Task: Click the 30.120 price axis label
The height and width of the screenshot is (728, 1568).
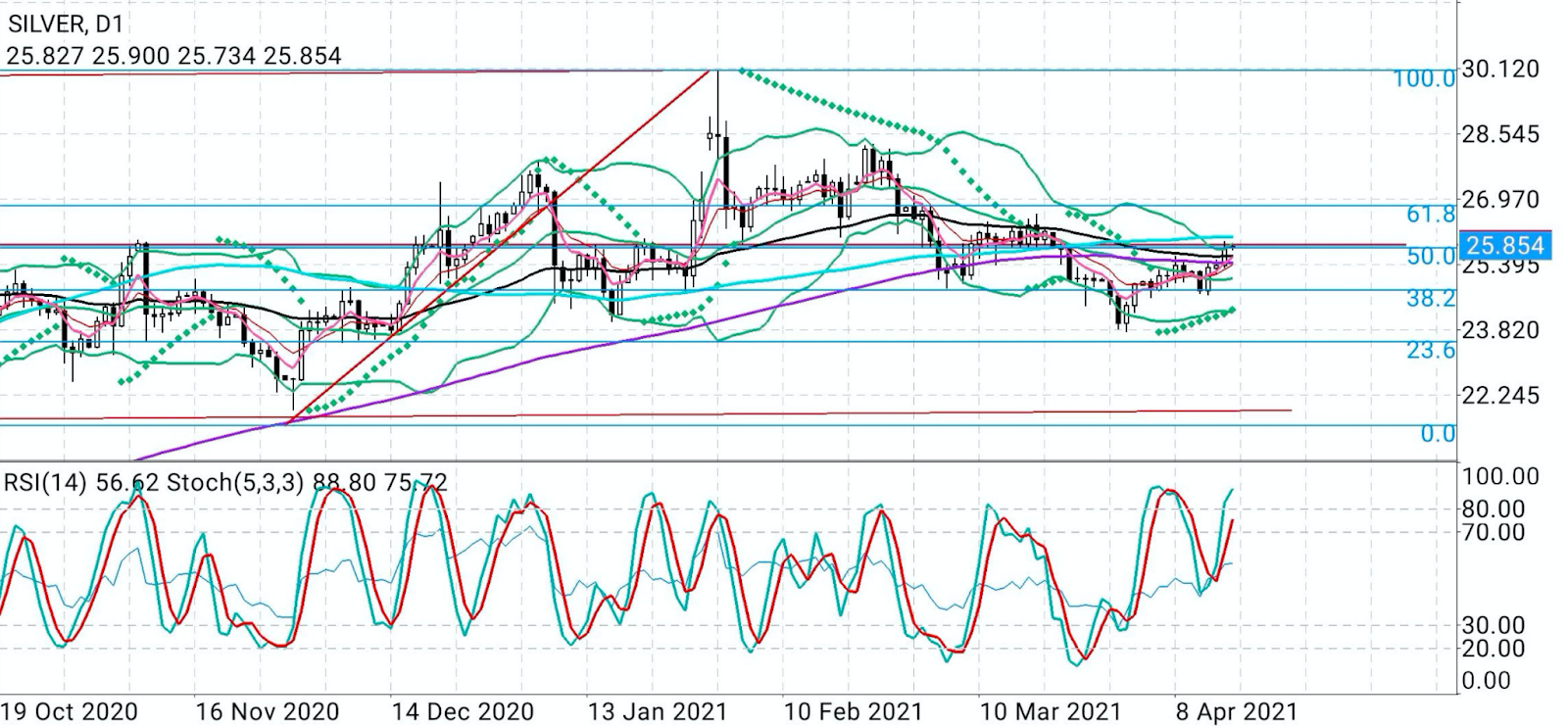Action: click(x=1500, y=69)
